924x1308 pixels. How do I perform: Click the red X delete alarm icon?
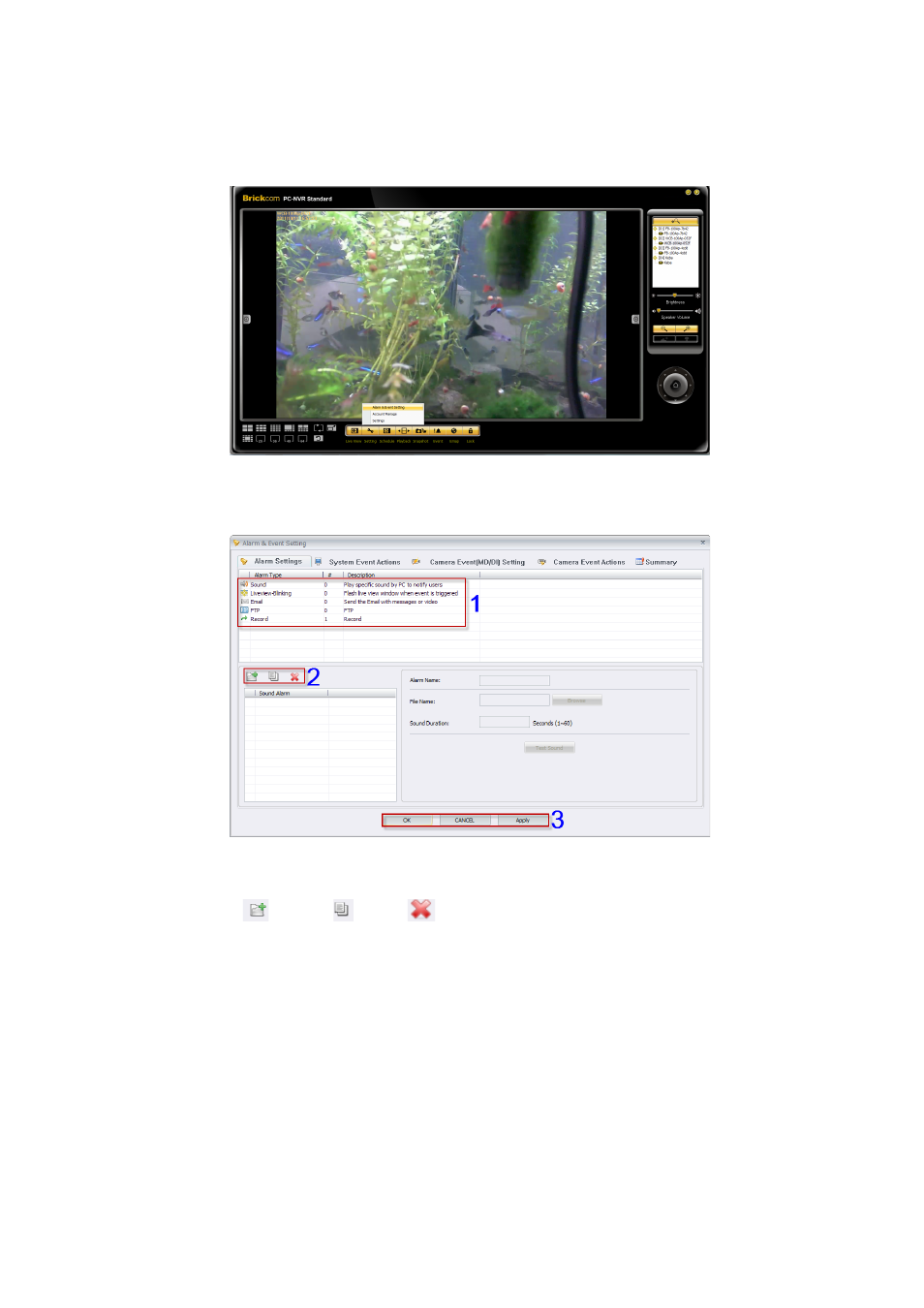point(294,677)
